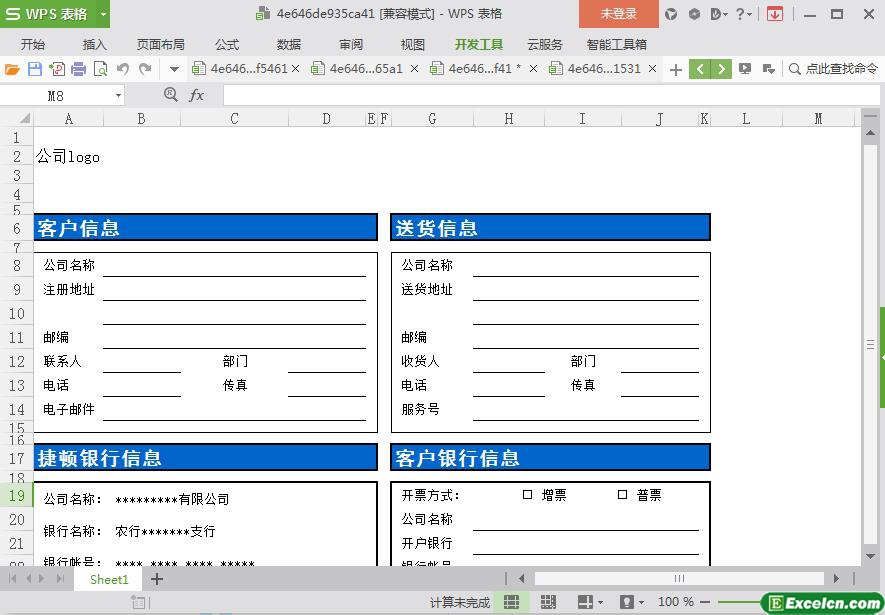Open the Name Box dropdown arrow
Viewport: 885px width, 615px height.
pos(118,95)
